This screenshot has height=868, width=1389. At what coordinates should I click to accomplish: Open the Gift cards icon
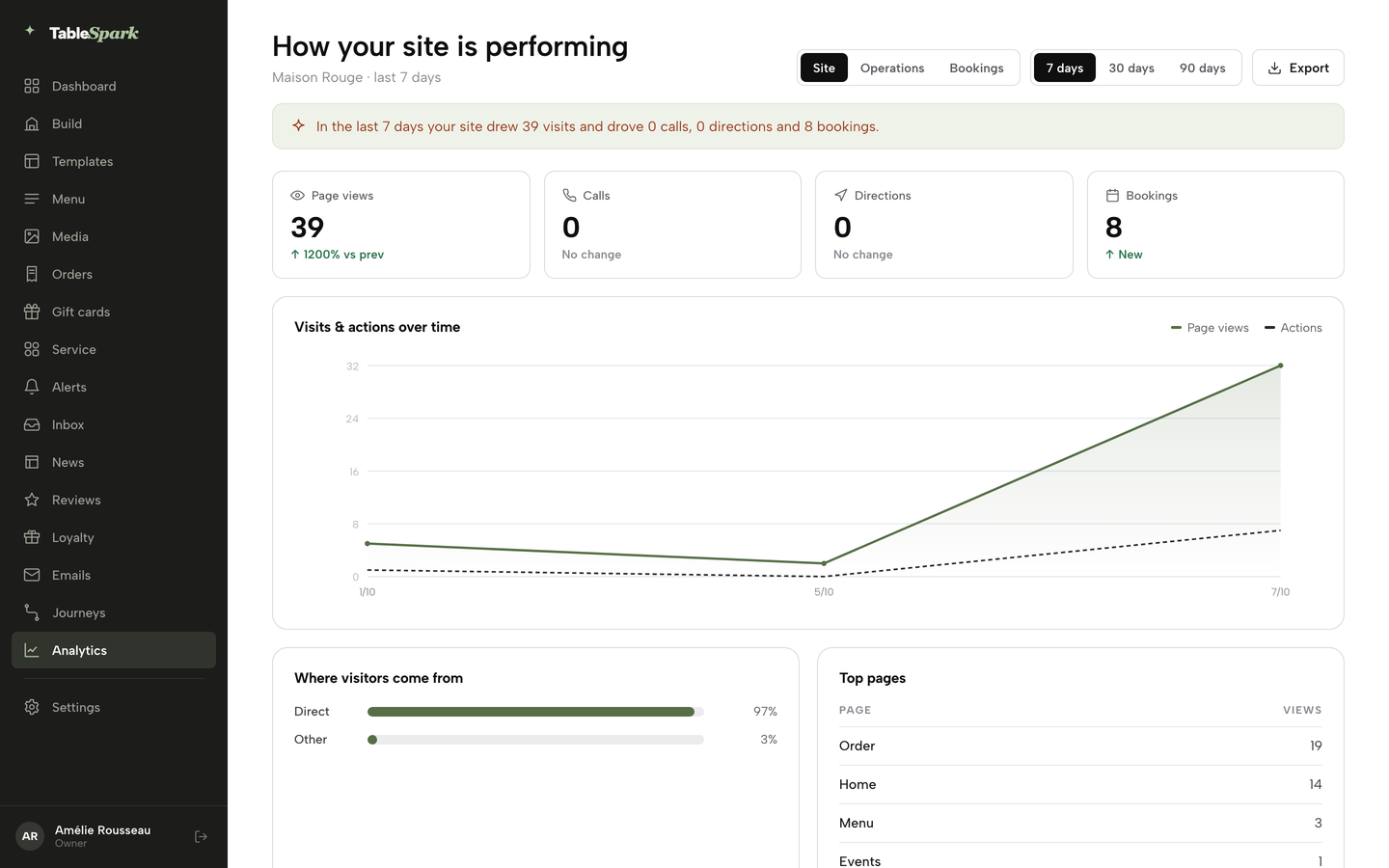(x=32, y=312)
